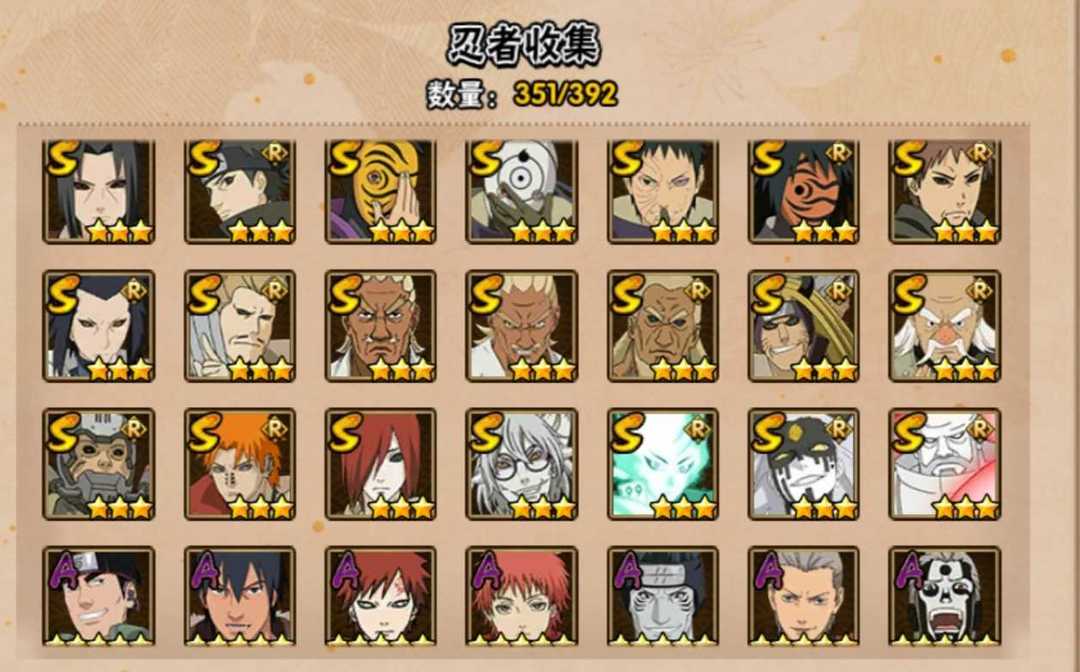Select the orange black-striped mask ninja card

(804, 191)
